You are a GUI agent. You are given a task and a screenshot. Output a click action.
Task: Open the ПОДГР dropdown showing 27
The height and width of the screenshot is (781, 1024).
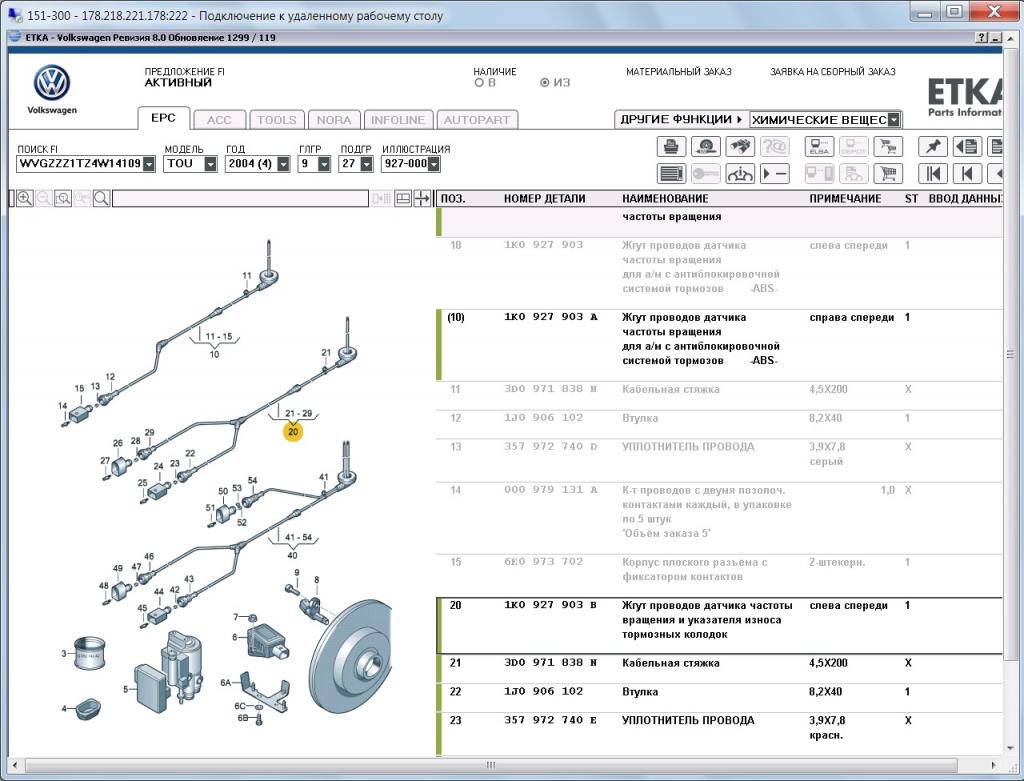coord(366,164)
